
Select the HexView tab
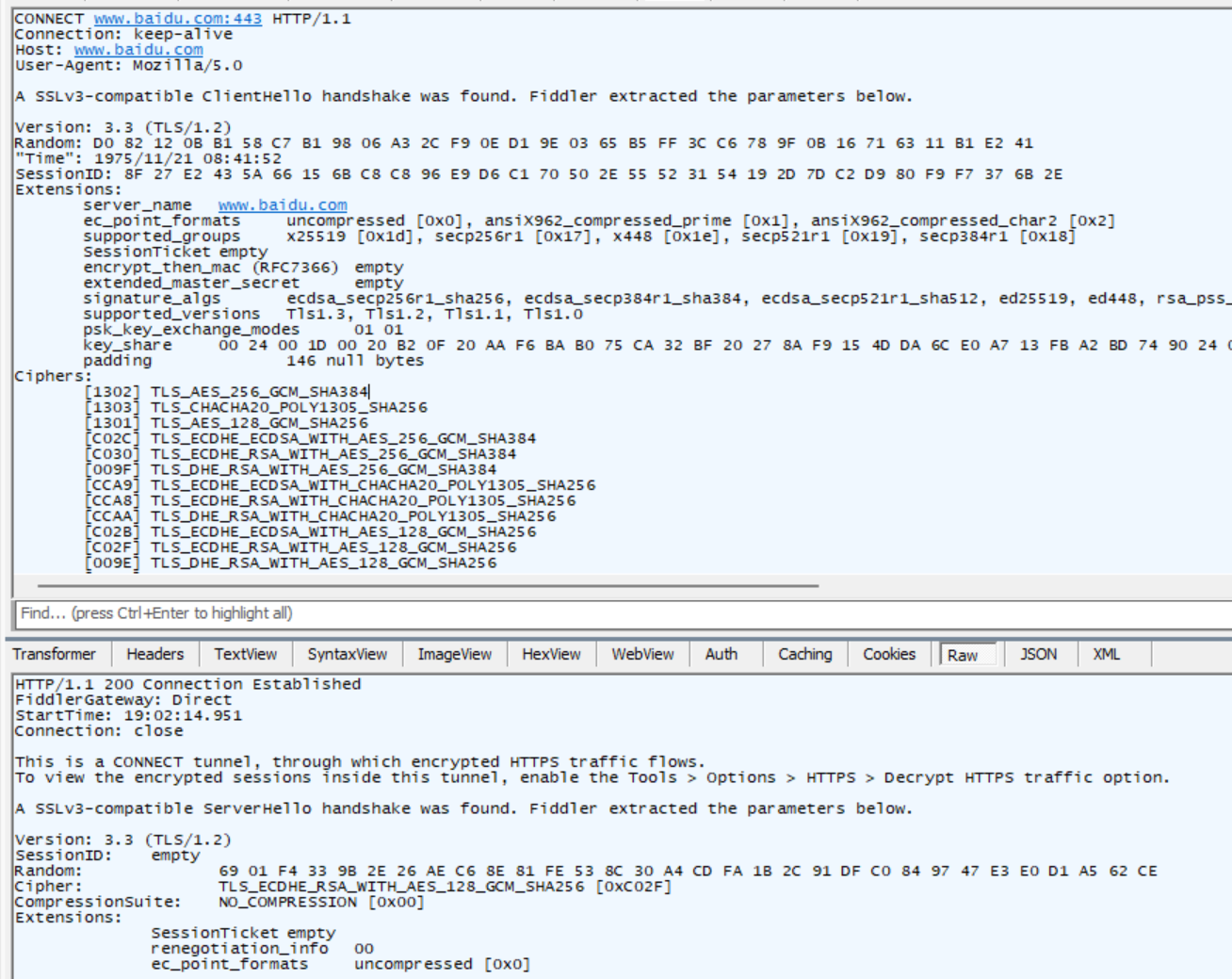(551, 654)
